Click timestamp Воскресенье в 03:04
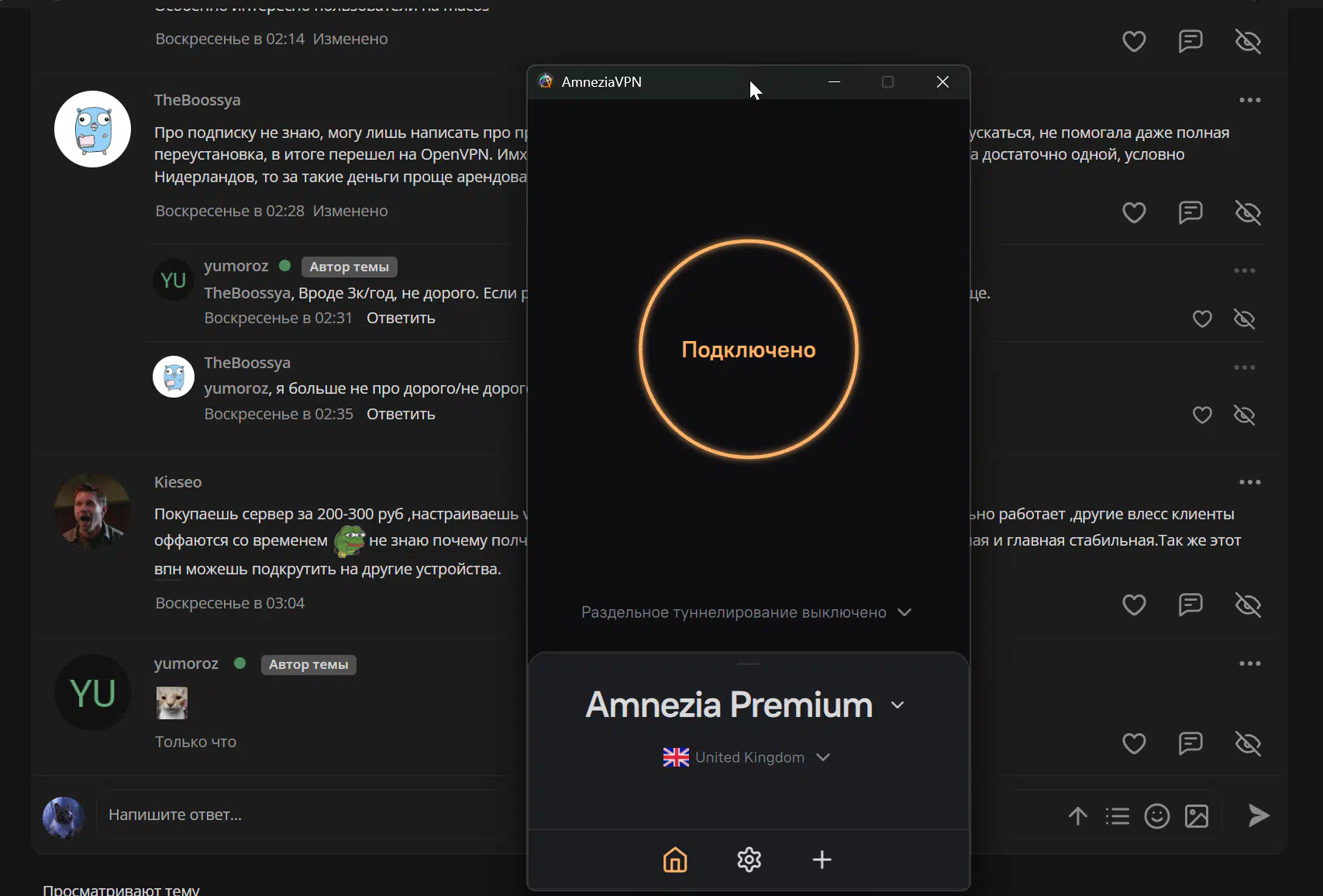The height and width of the screenshot is (896, 1323). tap(230, 603)
